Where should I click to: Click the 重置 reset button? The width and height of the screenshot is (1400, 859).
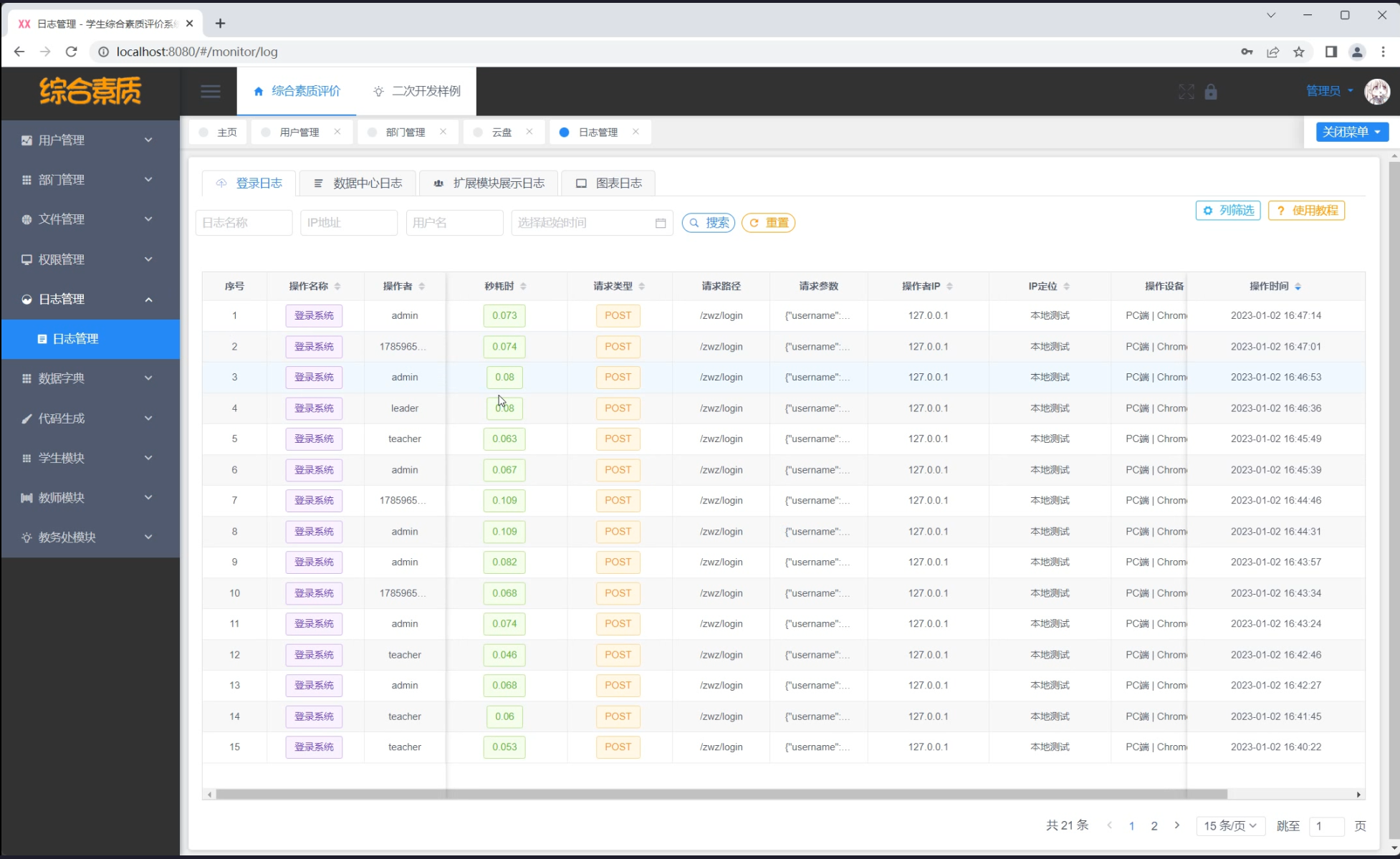coord(768,223)
